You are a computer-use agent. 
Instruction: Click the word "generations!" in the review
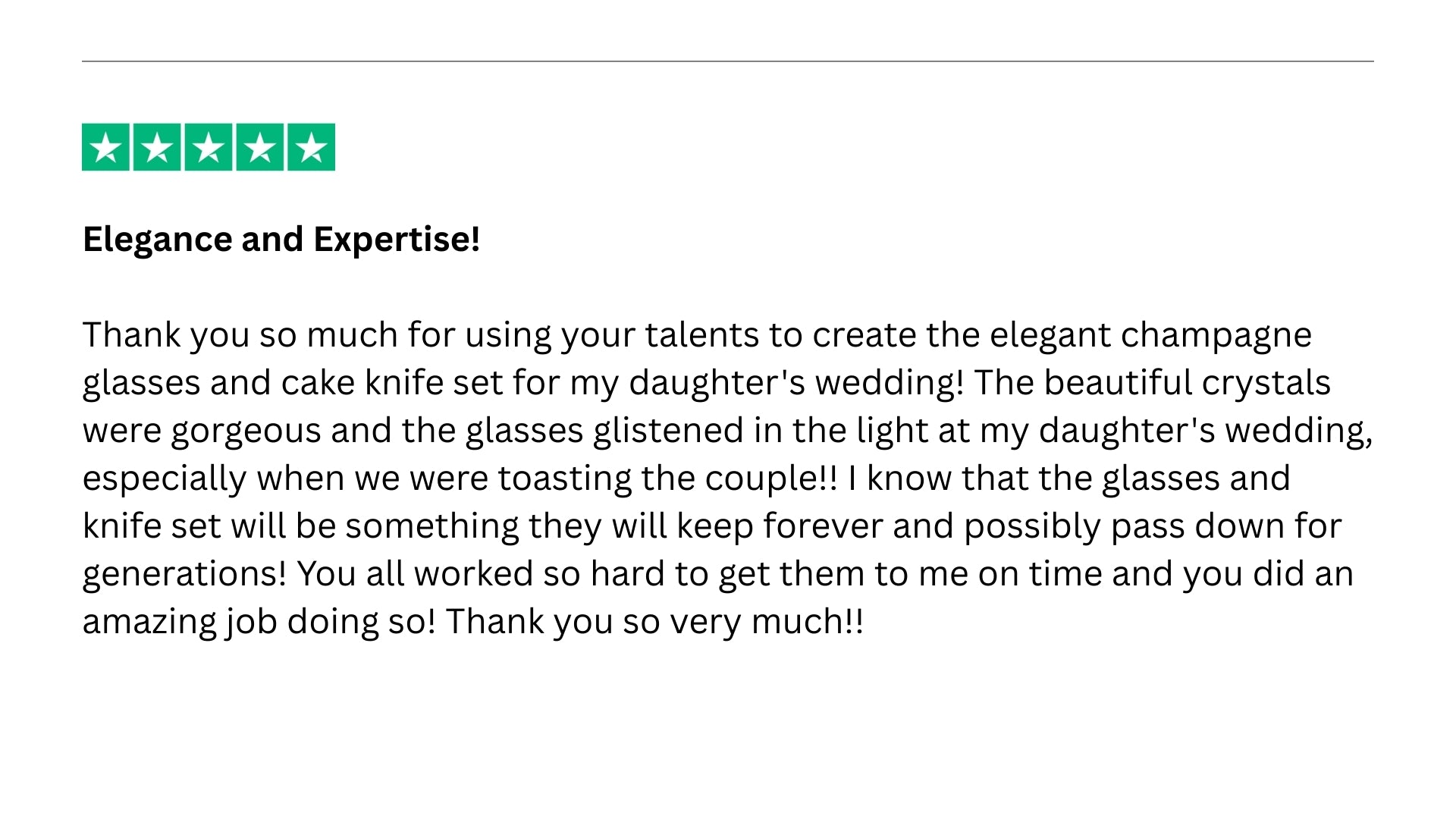click(184, 574)
